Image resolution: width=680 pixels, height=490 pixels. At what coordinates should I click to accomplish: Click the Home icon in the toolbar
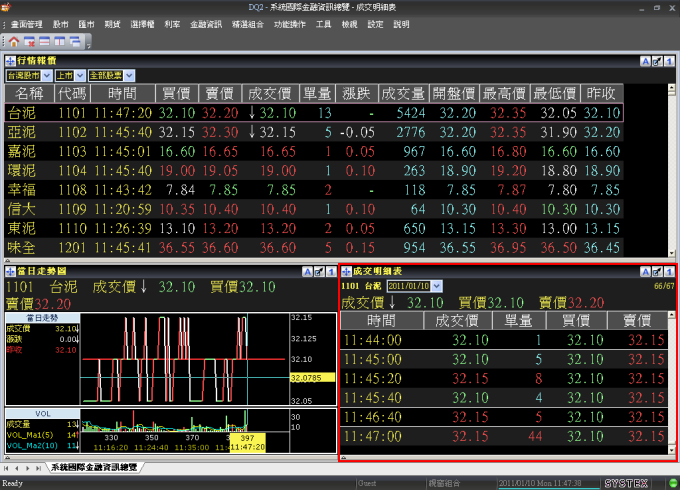(14, 42)
